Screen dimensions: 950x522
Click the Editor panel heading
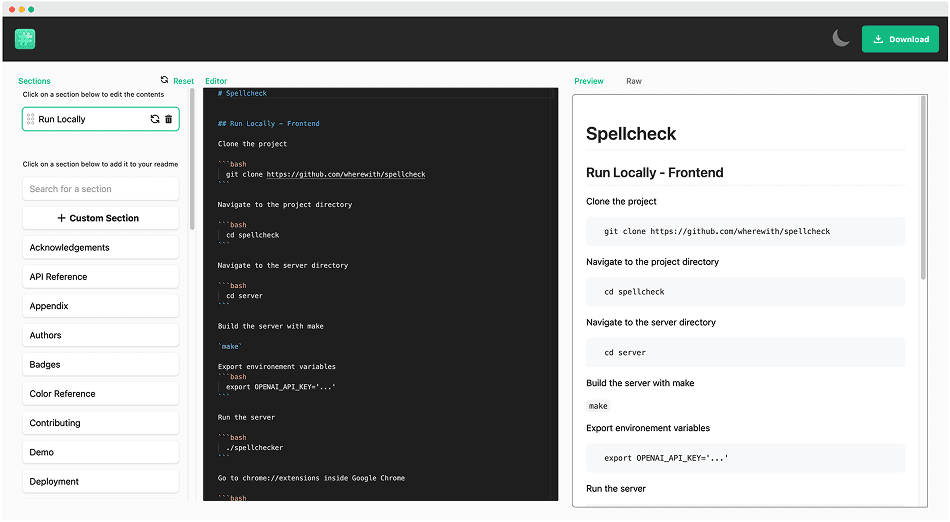point(216,81)
